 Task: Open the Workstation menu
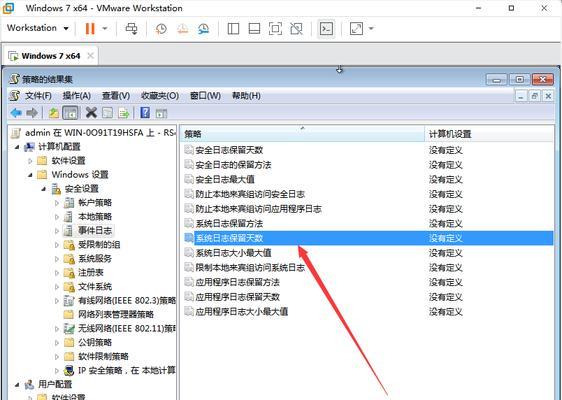[38, 28]
